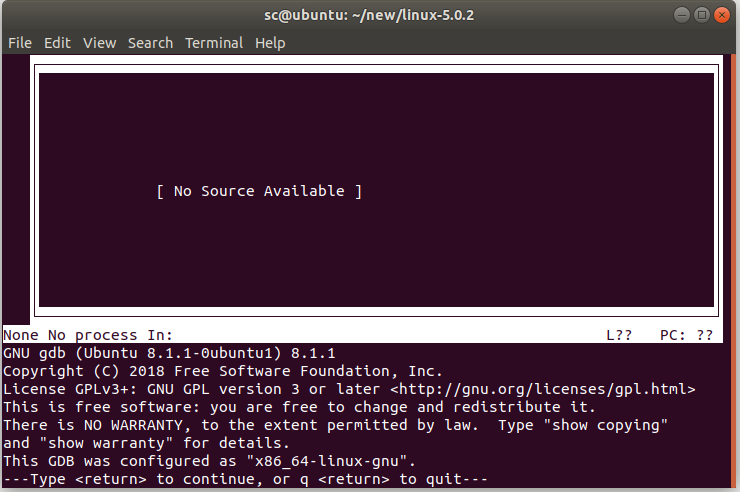Maximize the terminal window
This screenshot has height=492, width=740.
tap(702, 15)
